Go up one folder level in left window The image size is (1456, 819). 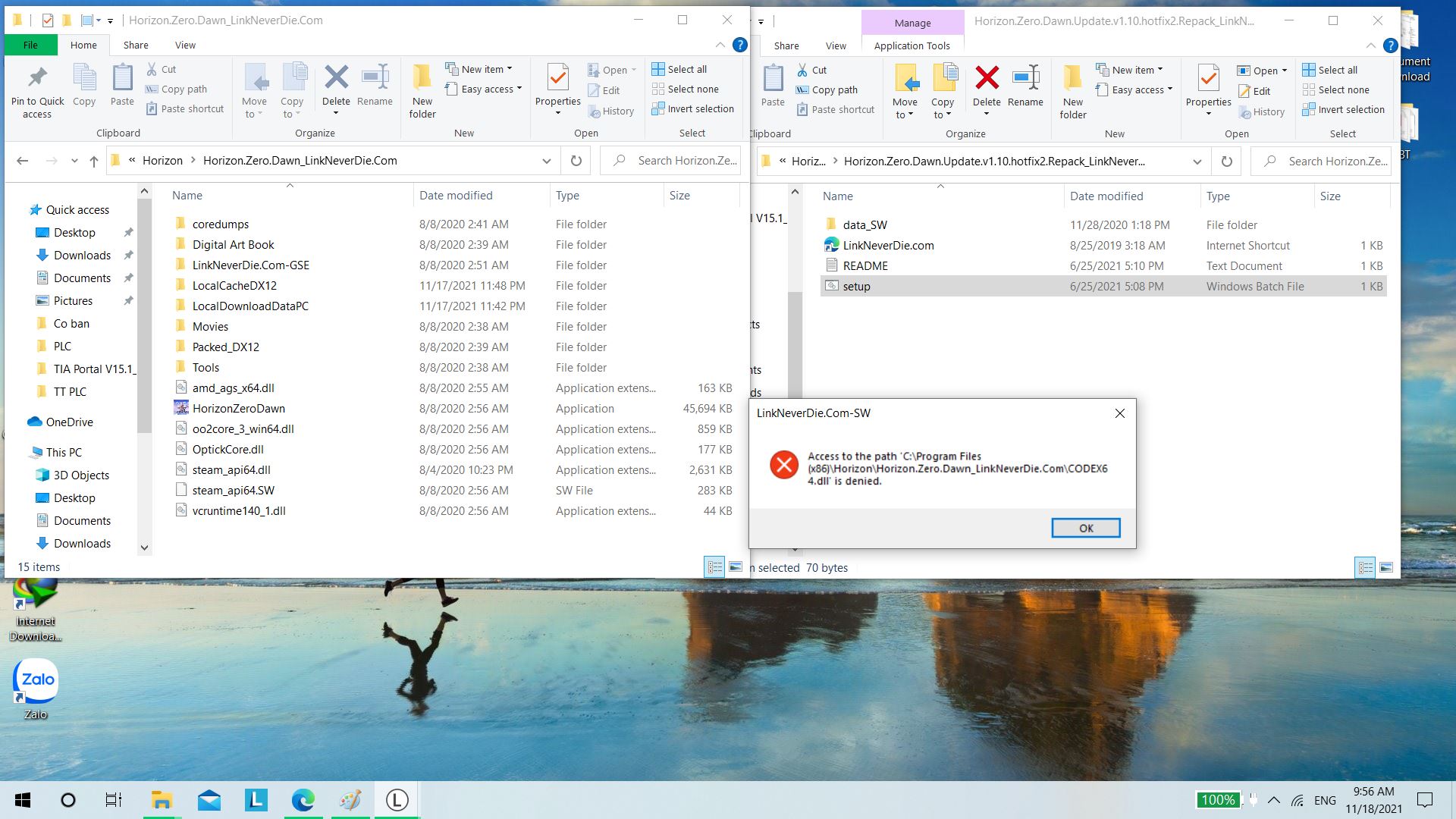point(94,161)
